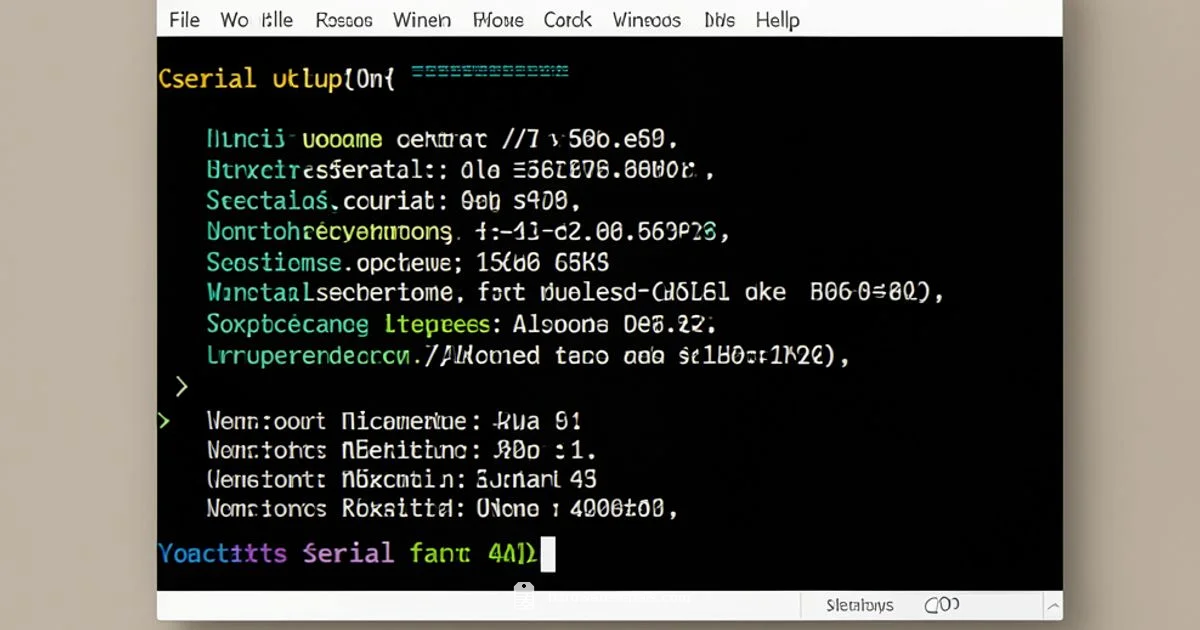Click the Nomnionos Roksittd output line
Image resolution: width=1200 pixels, height=630 pixels.
[x=441, y=509]
